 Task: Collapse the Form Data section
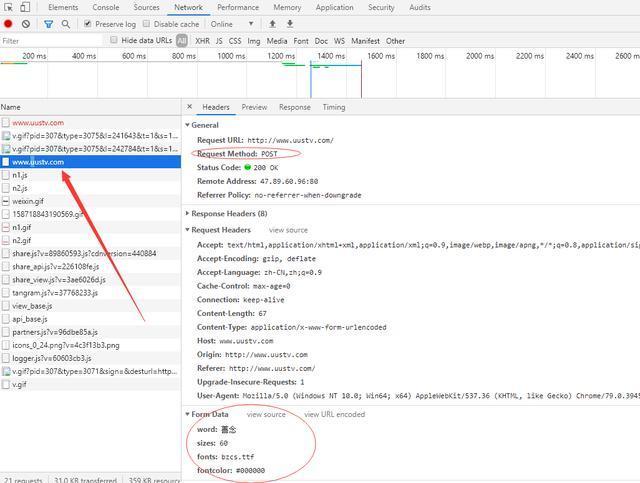tap(187, 414)
